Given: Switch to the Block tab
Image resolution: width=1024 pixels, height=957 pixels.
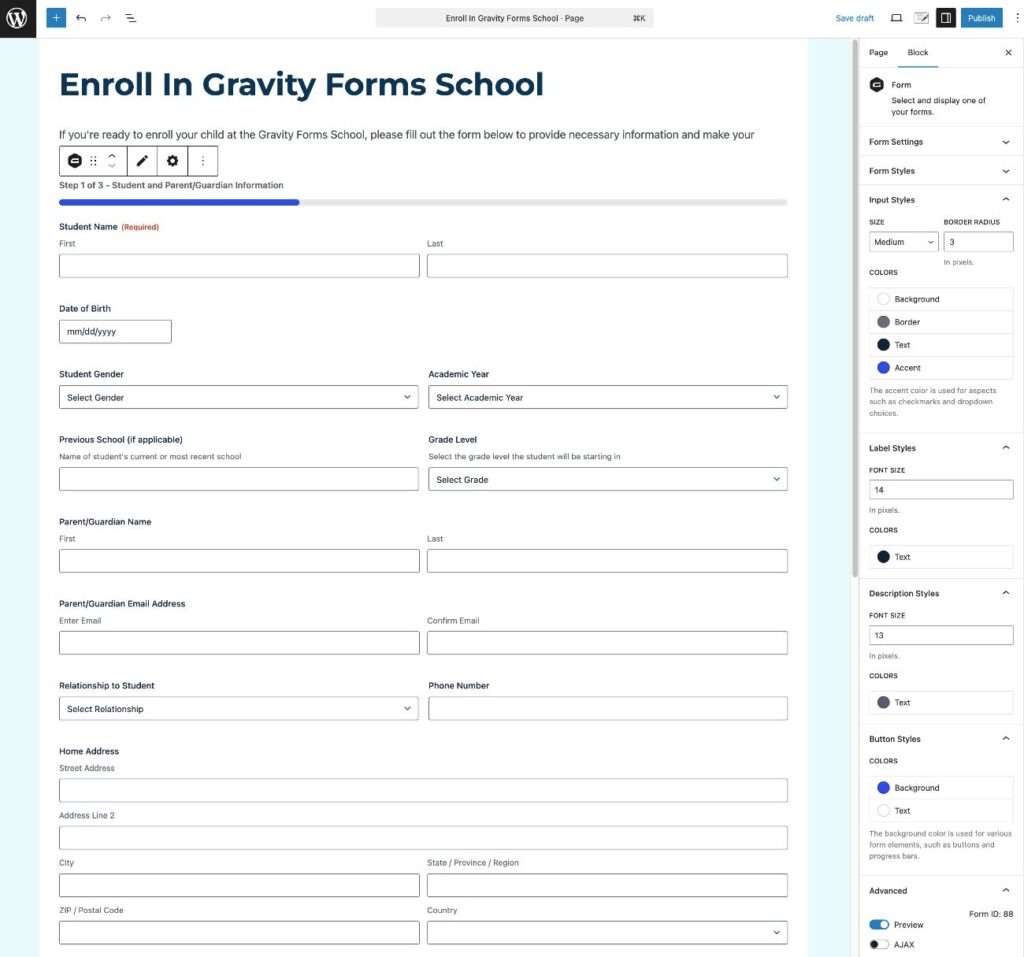Looking at the screenshot, I should [x=918, y=52].
